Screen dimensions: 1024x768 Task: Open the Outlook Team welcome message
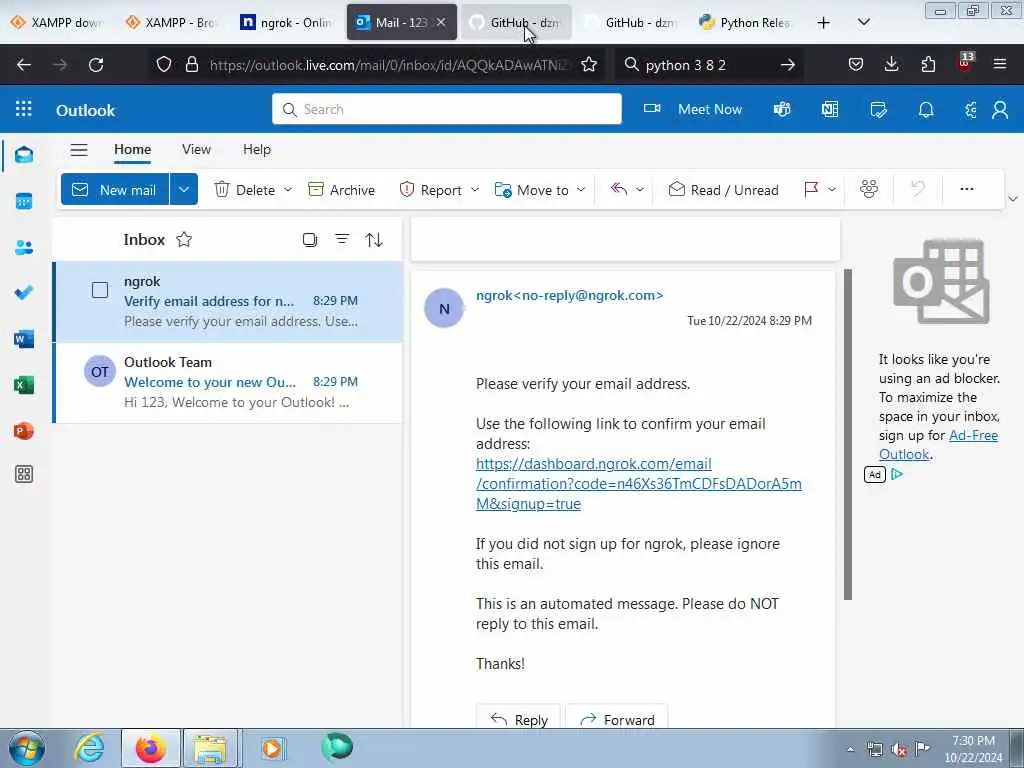click(228, 383)
